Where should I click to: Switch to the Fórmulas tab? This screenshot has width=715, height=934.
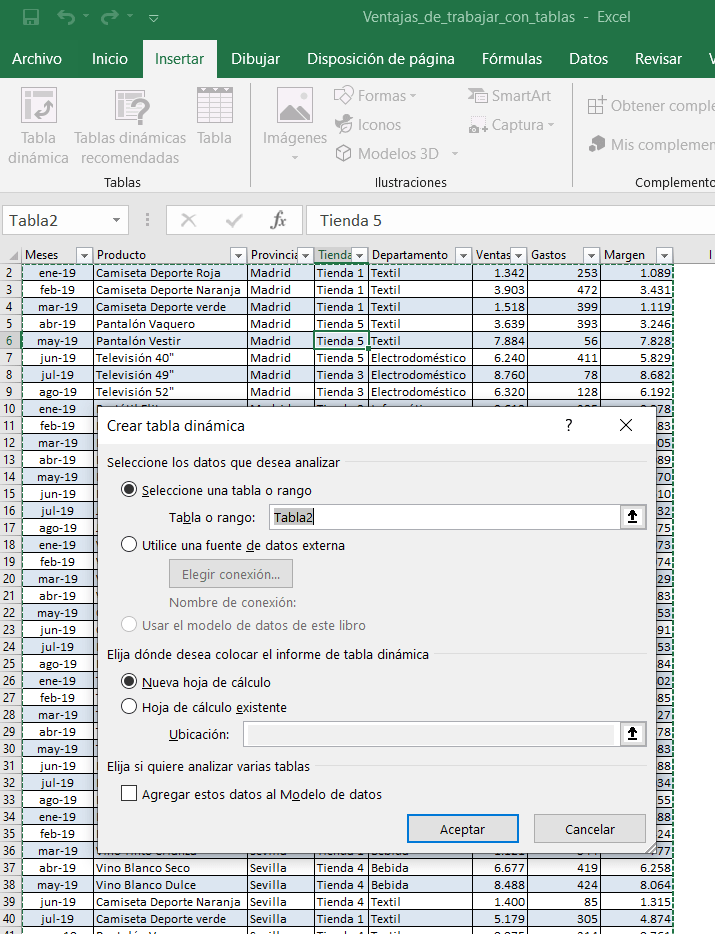[512, 59]
